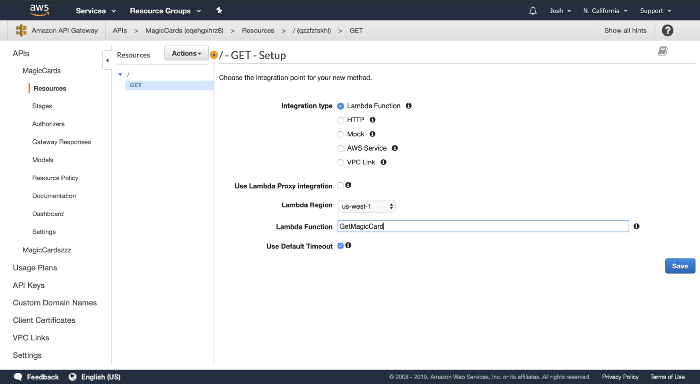This screenshot has width=700, height=384.
Task: Open the MagicCardszzz API
Action: pos(47,250)
